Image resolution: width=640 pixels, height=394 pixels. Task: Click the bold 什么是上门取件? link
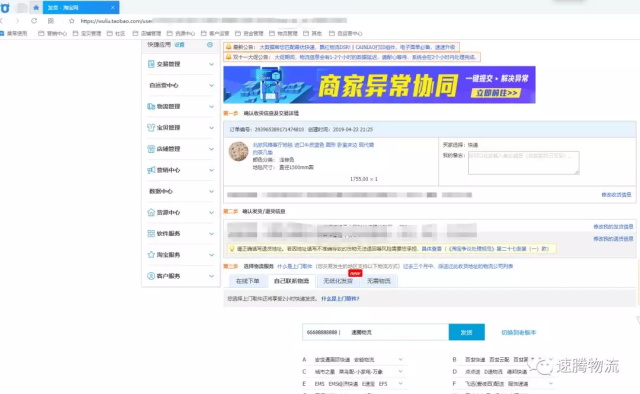340,299
